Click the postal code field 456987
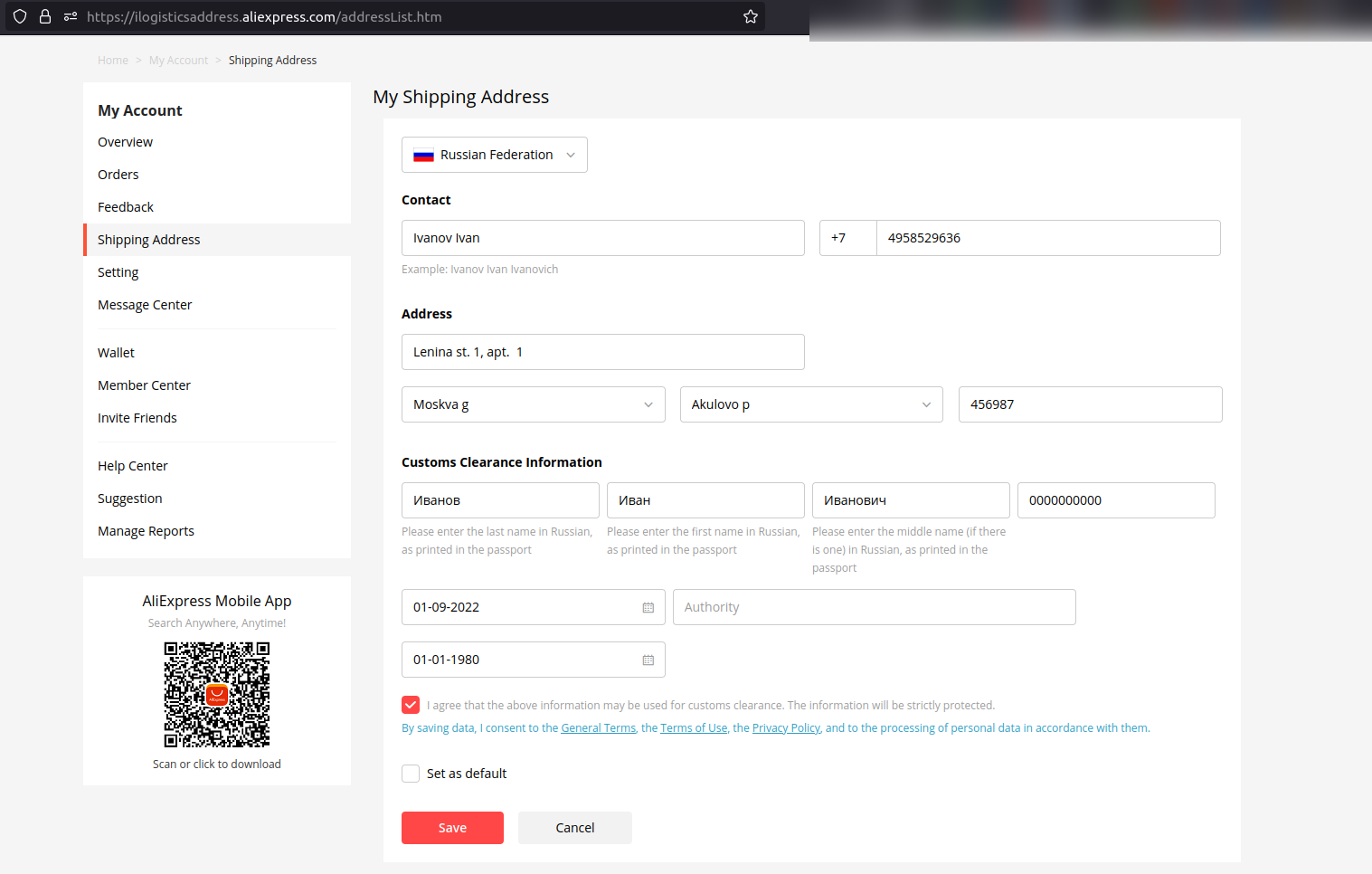This screenshot has height=874, width=1372. pos(1091,404)
